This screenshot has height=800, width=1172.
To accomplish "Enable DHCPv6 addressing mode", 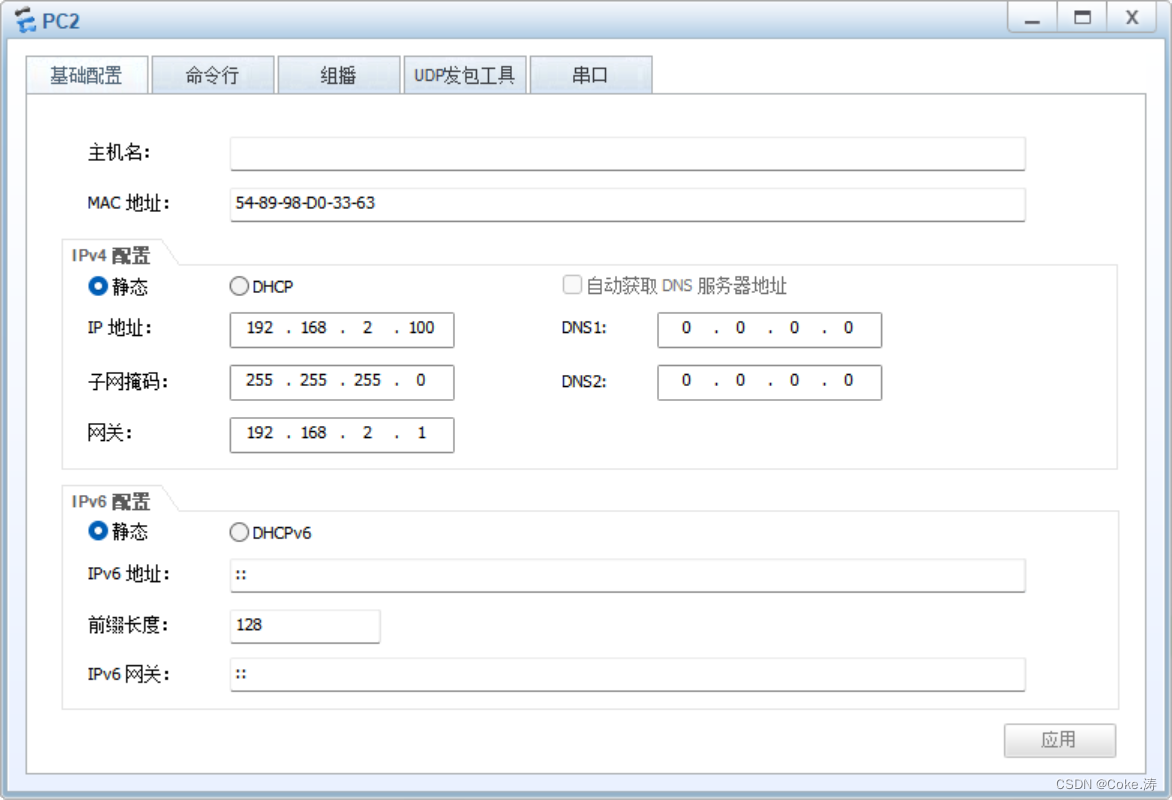I will pos(239,532).
